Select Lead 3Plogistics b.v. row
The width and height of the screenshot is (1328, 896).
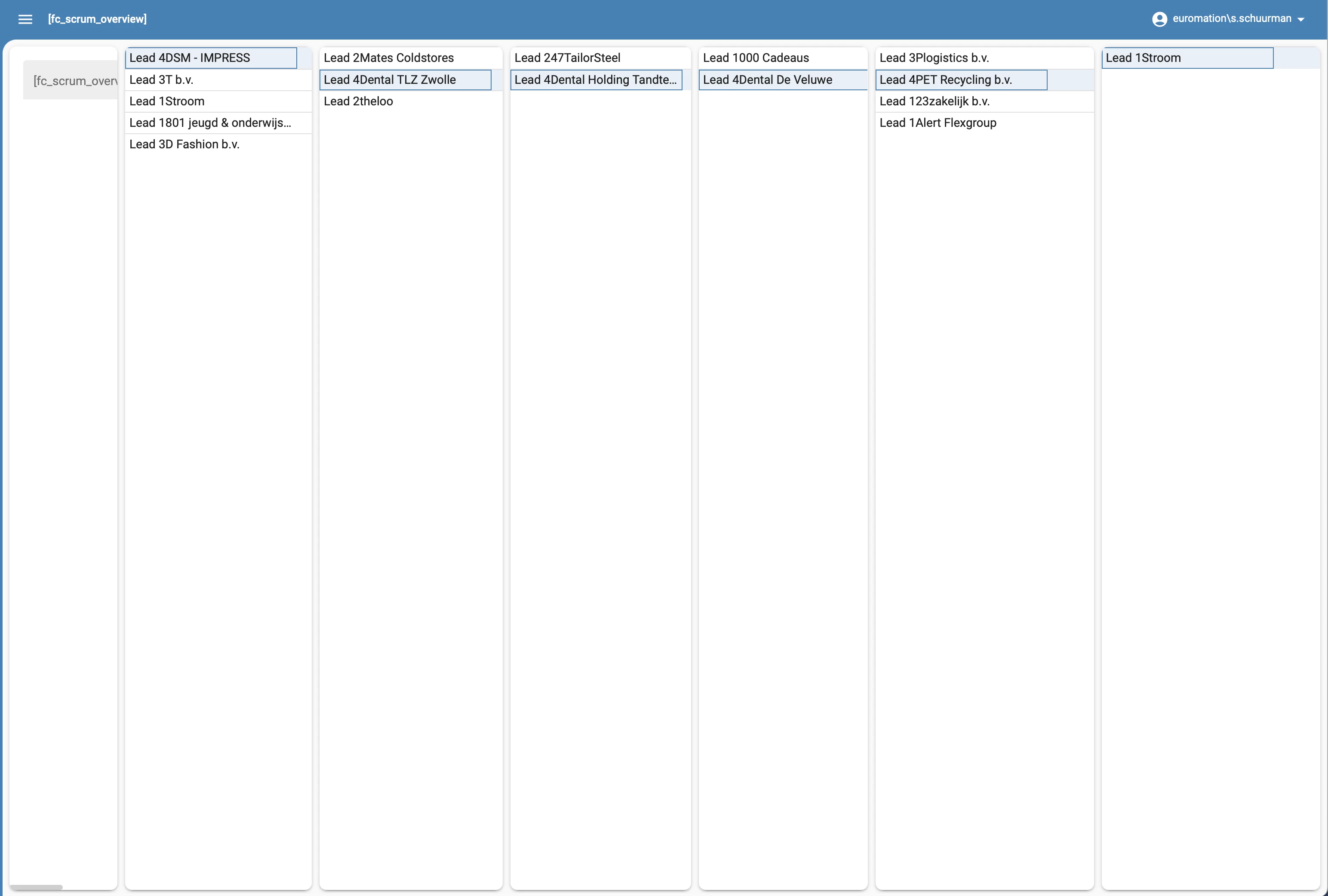click(984, 58)
